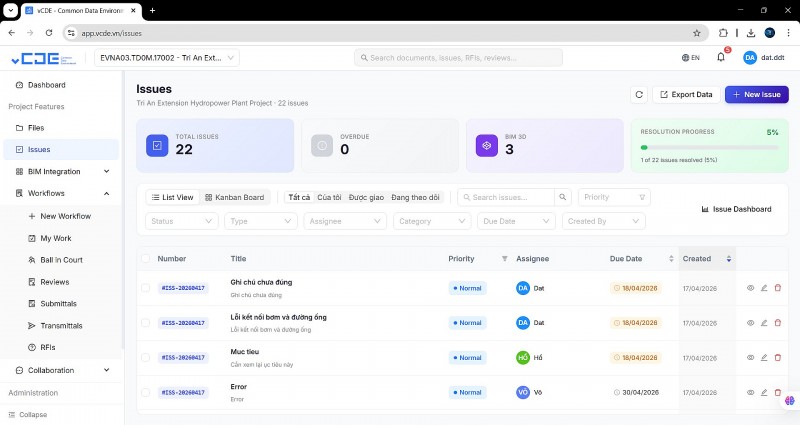Viewport: 800px width, 425px height.
Task: Tick the select-all checkbox in table header
Action: (146, 259)
